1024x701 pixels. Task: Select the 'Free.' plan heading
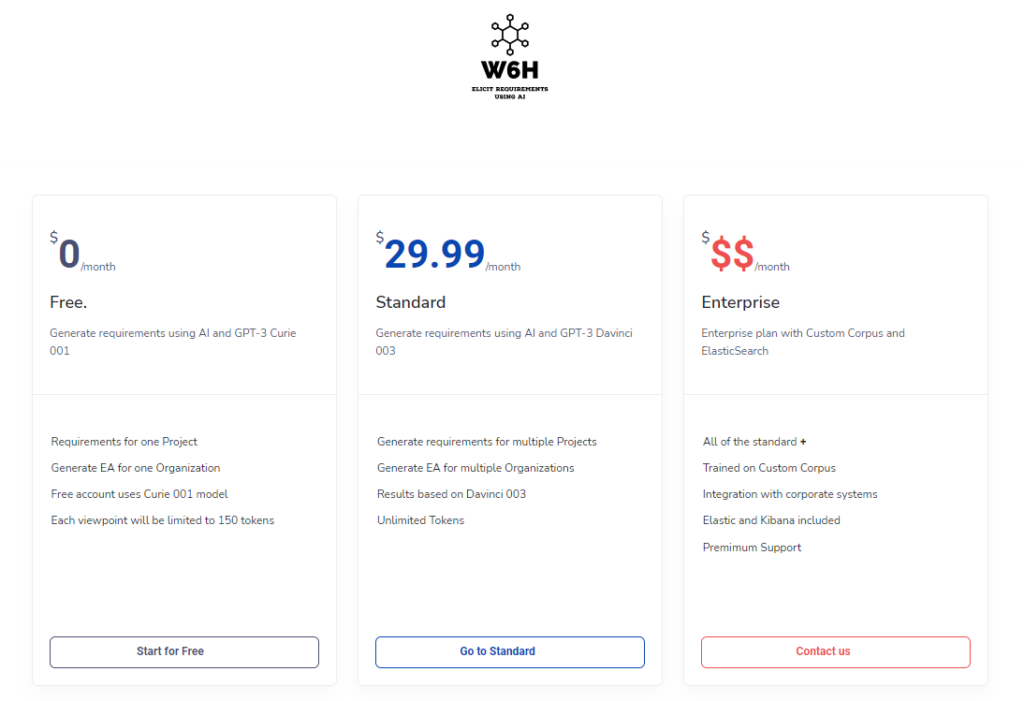click(69, 302)
